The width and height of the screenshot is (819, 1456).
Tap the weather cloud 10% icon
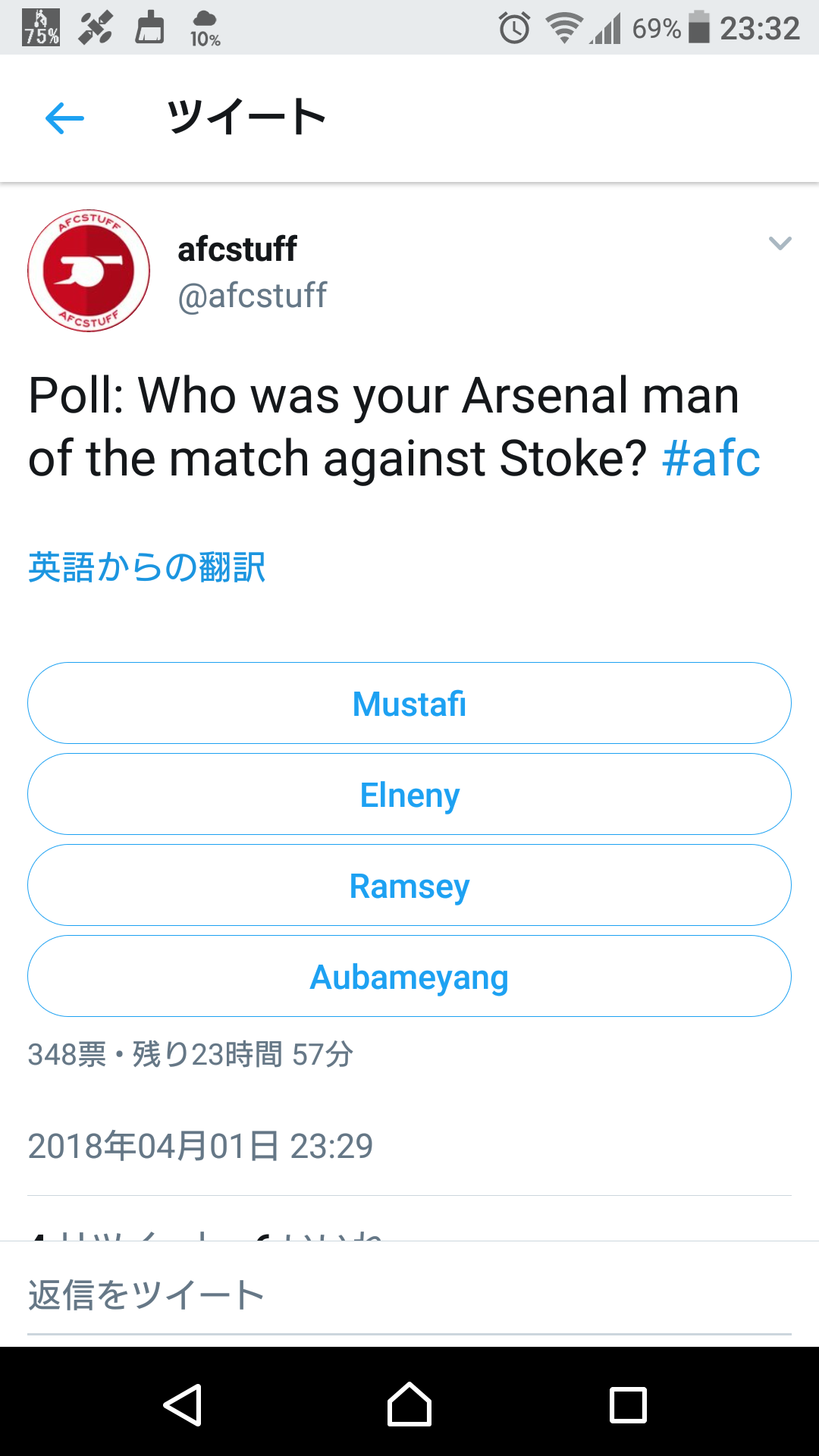click(205, 29)
